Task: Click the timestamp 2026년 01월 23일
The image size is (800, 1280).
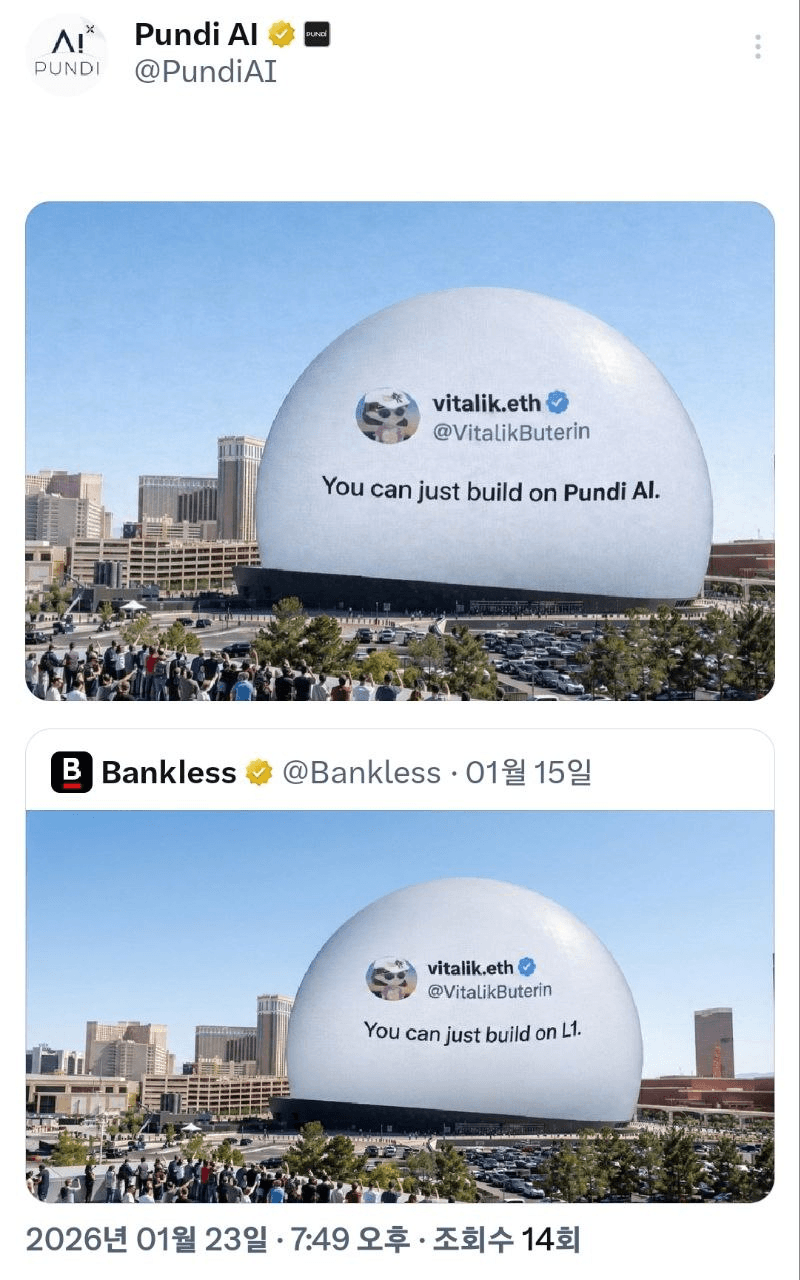Action: [147, 1240]
